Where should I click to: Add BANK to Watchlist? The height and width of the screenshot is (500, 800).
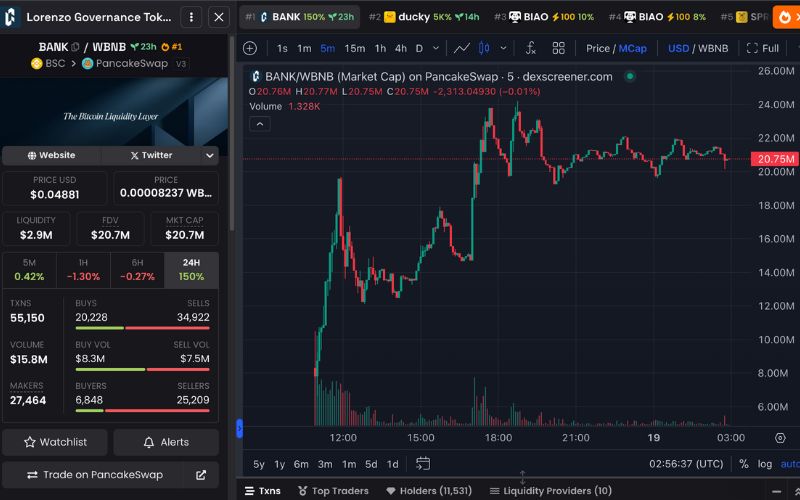(x=55, y=442)
